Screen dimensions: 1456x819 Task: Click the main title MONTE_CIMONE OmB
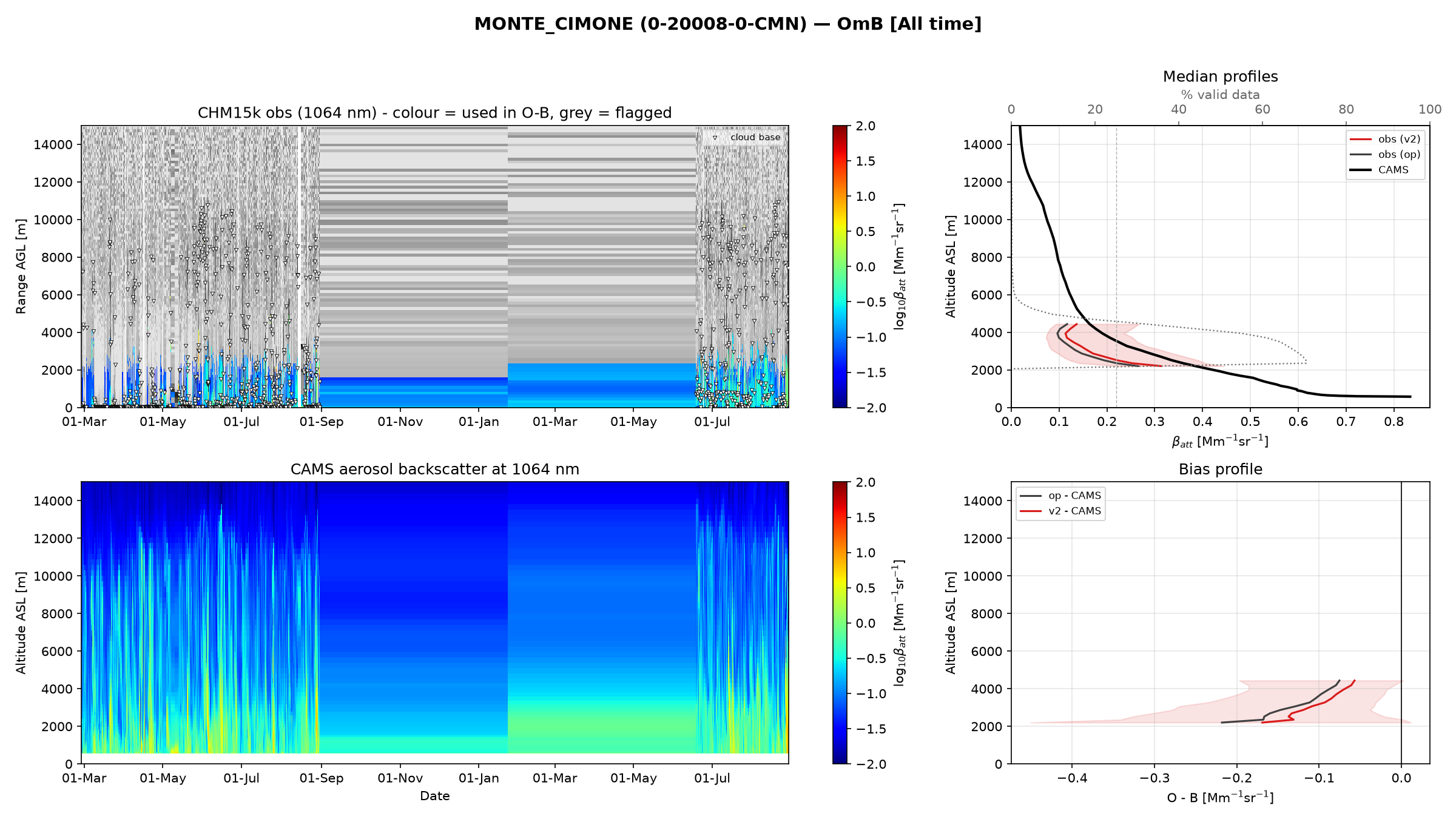[x=727, y=24]
